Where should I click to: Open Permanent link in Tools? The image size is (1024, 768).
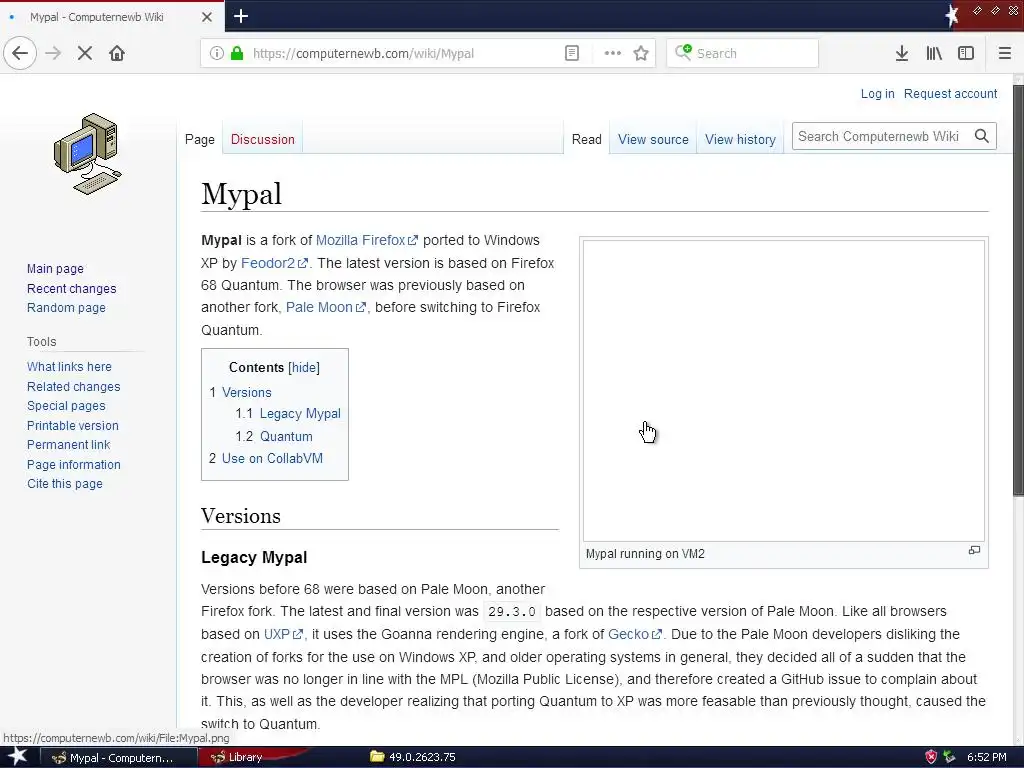click(68, 445)
